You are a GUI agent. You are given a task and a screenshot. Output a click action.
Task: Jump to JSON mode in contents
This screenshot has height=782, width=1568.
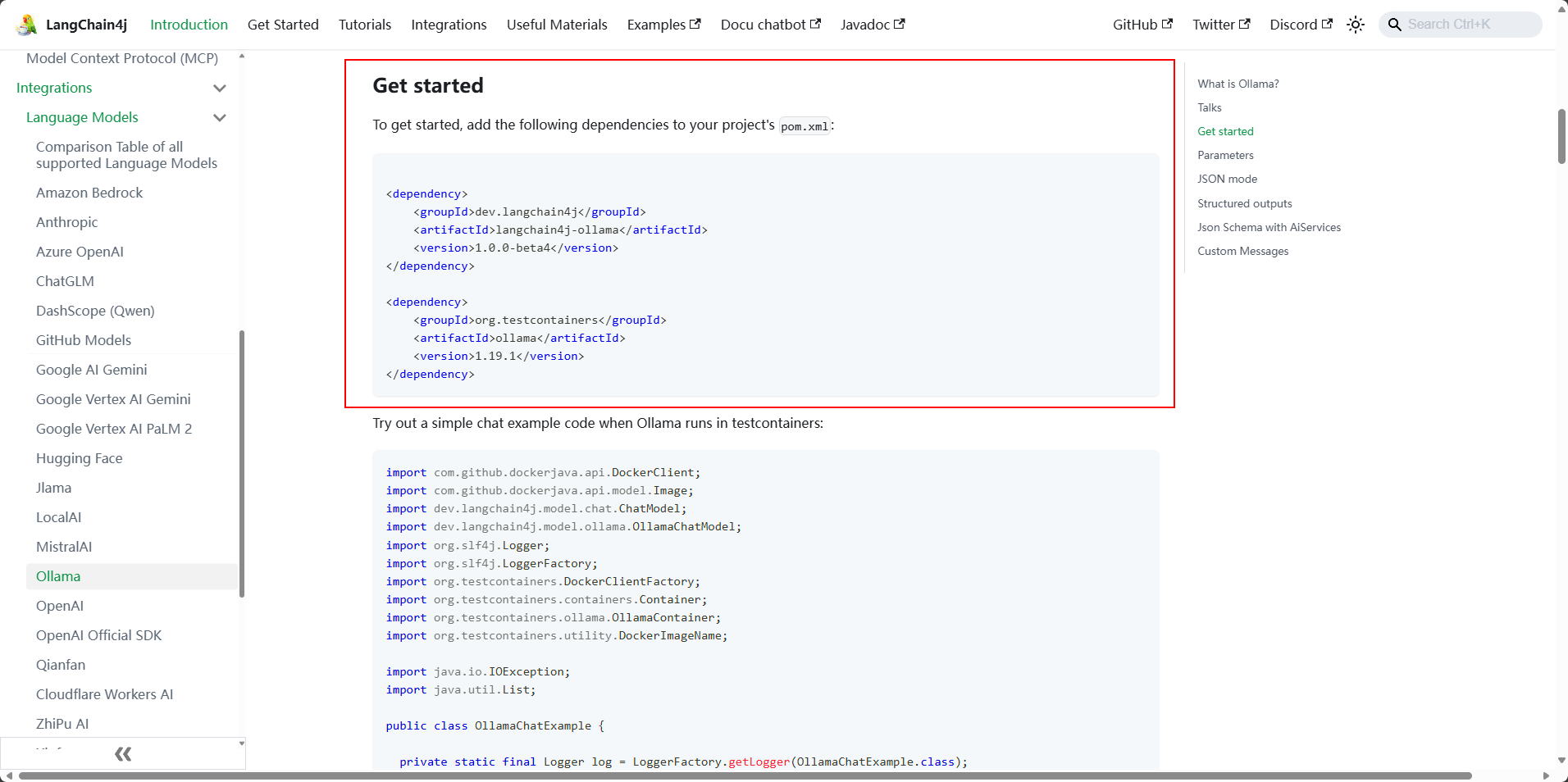click(1227, 179)
